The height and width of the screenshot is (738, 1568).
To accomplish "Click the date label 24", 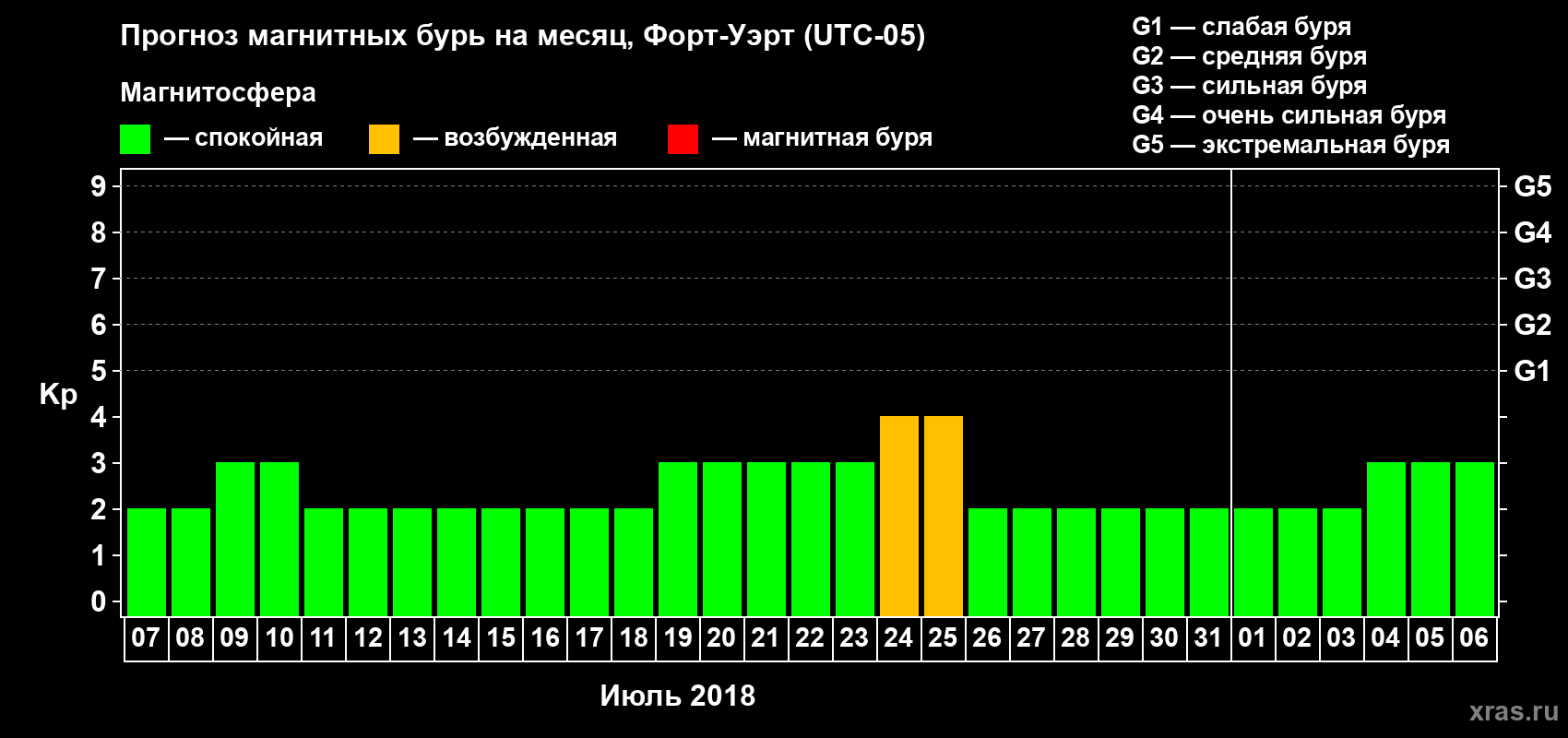I will 898,637.
